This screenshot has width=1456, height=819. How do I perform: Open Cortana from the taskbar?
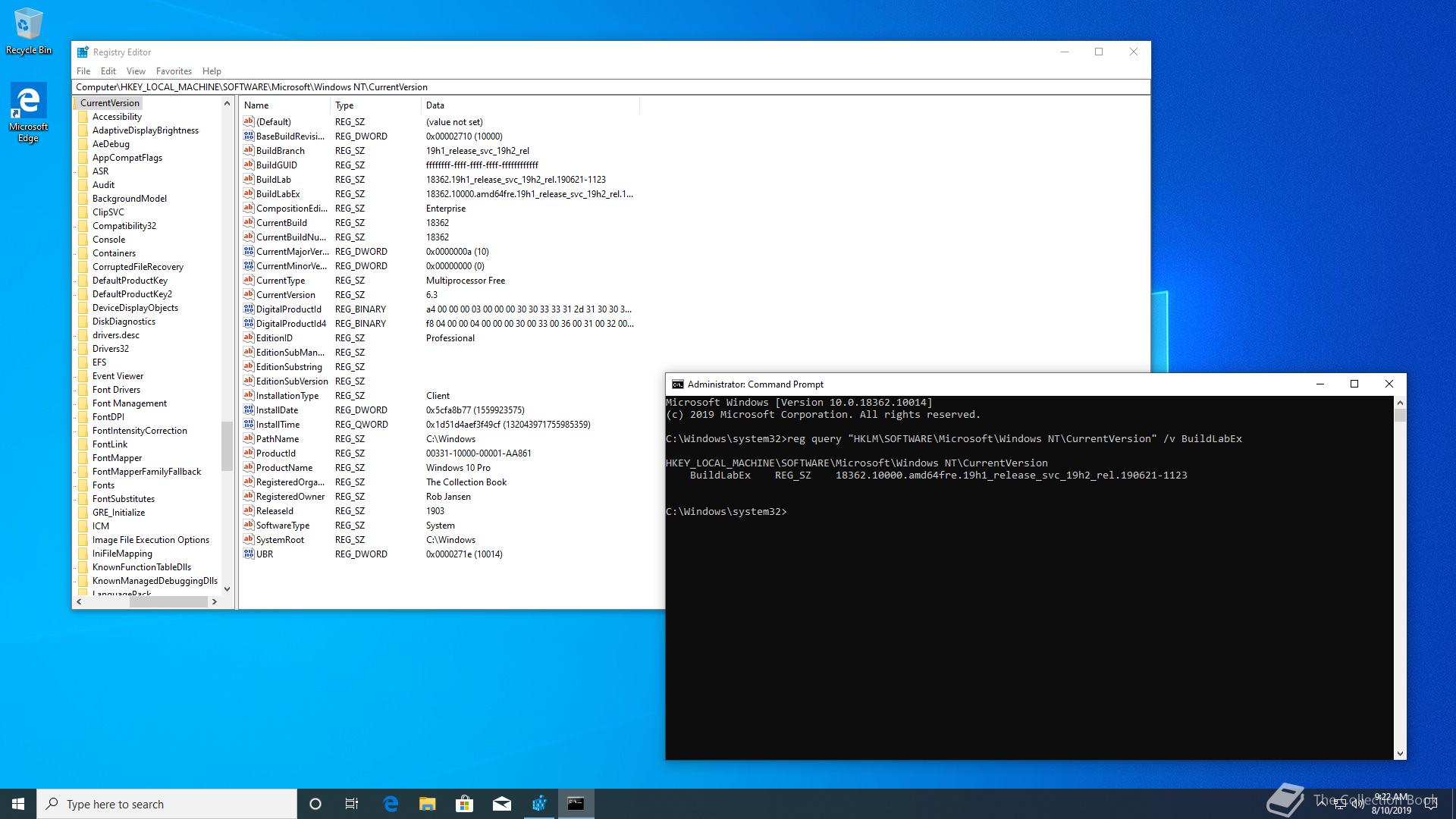[315, 804]
